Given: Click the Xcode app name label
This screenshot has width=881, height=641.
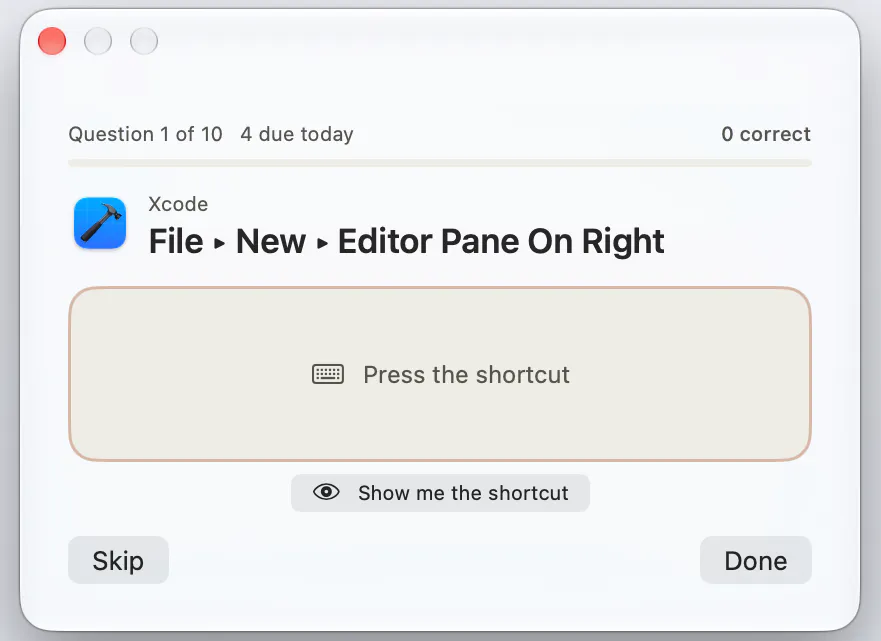Looking at the screenshot, I should [178, 204].
